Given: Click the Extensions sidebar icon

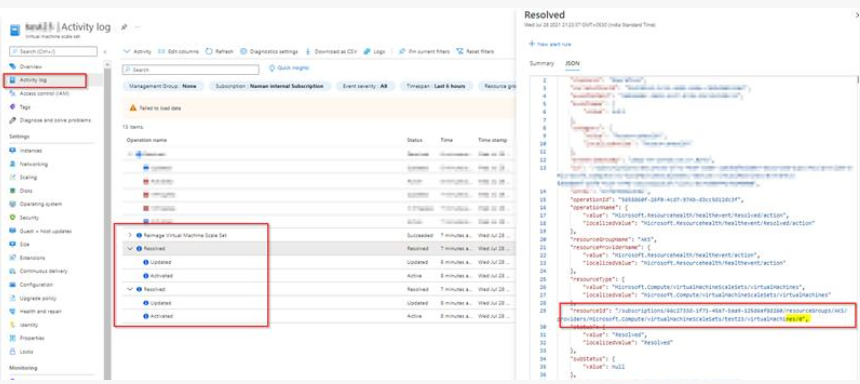Looking at the screenshot, I should tap(13, 258).
